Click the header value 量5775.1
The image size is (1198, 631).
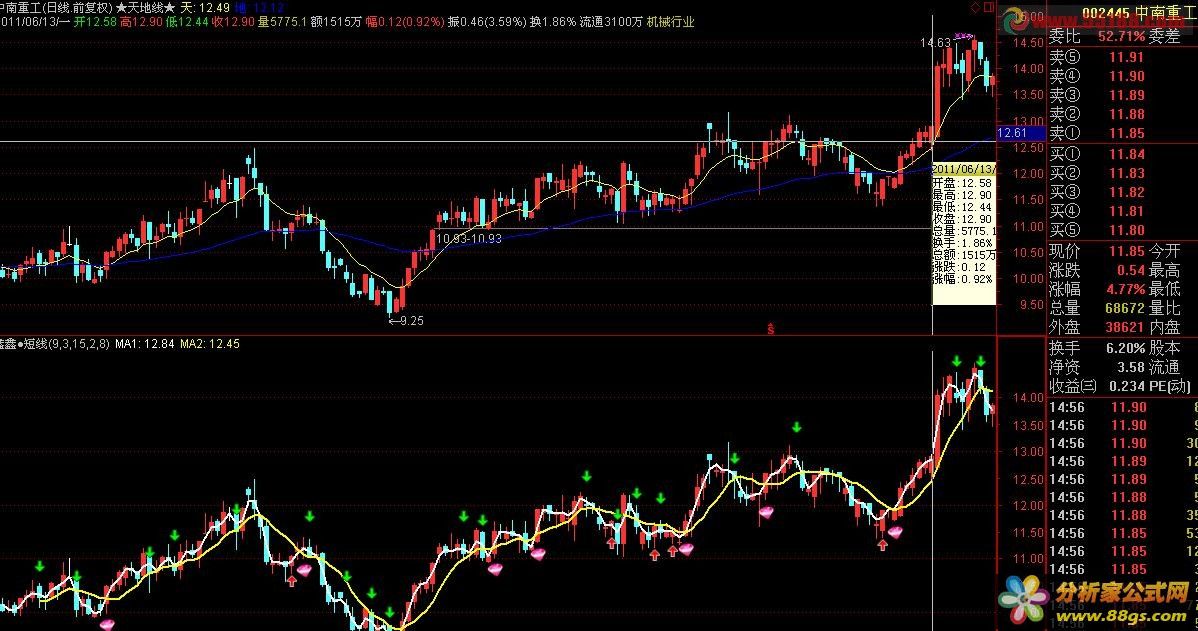282,22
